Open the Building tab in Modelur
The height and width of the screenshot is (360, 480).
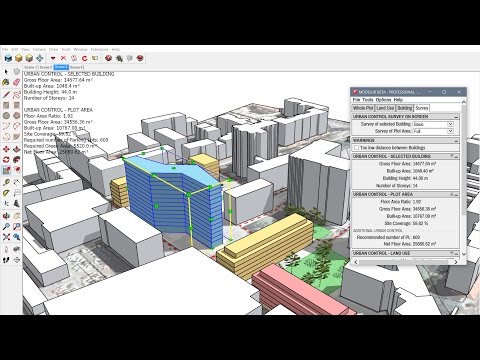(405, 108)
